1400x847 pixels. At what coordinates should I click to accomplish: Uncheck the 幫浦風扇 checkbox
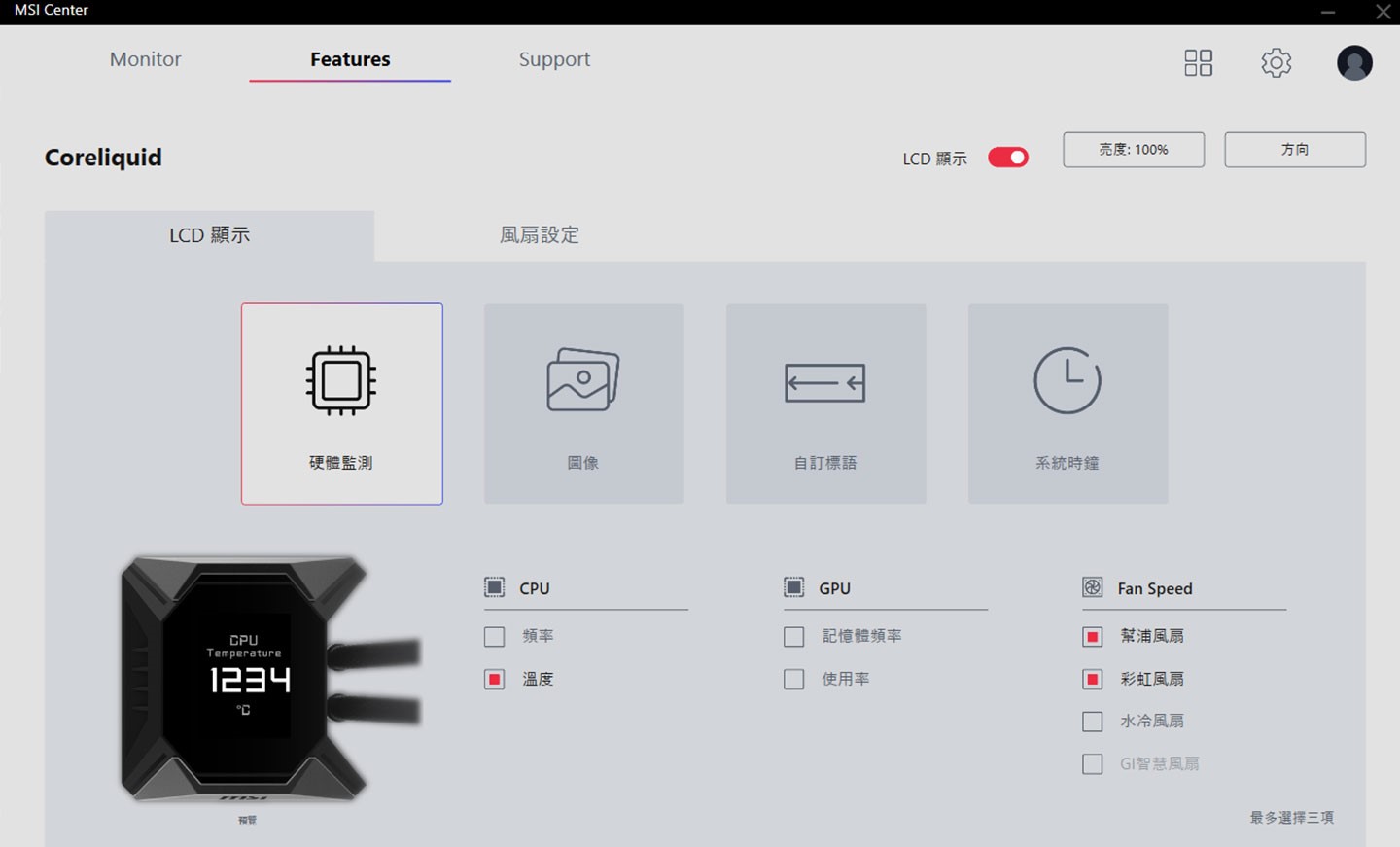click(x=1093, y=636)
